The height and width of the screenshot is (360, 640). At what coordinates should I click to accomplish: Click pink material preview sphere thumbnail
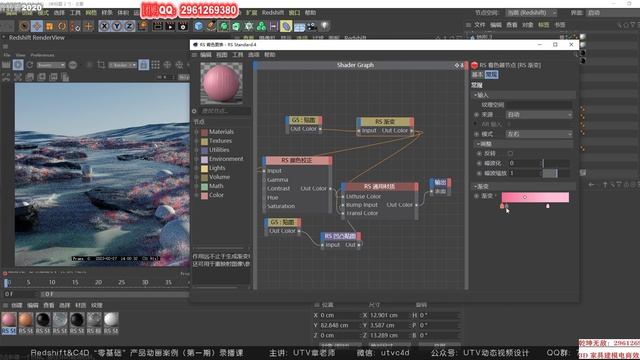[x=221, y=83]
